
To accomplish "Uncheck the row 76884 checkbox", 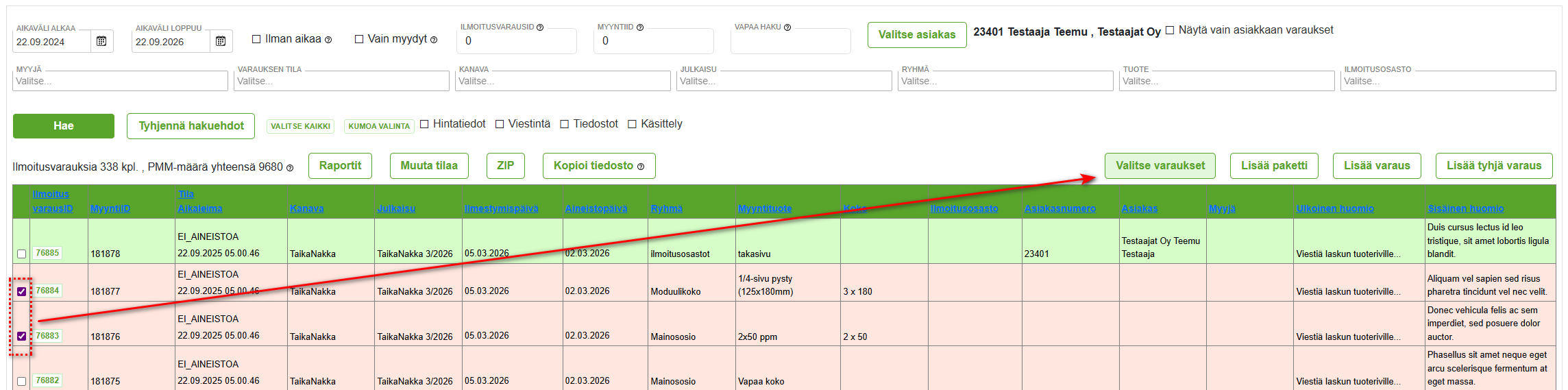I will click(x=22, y=291).
